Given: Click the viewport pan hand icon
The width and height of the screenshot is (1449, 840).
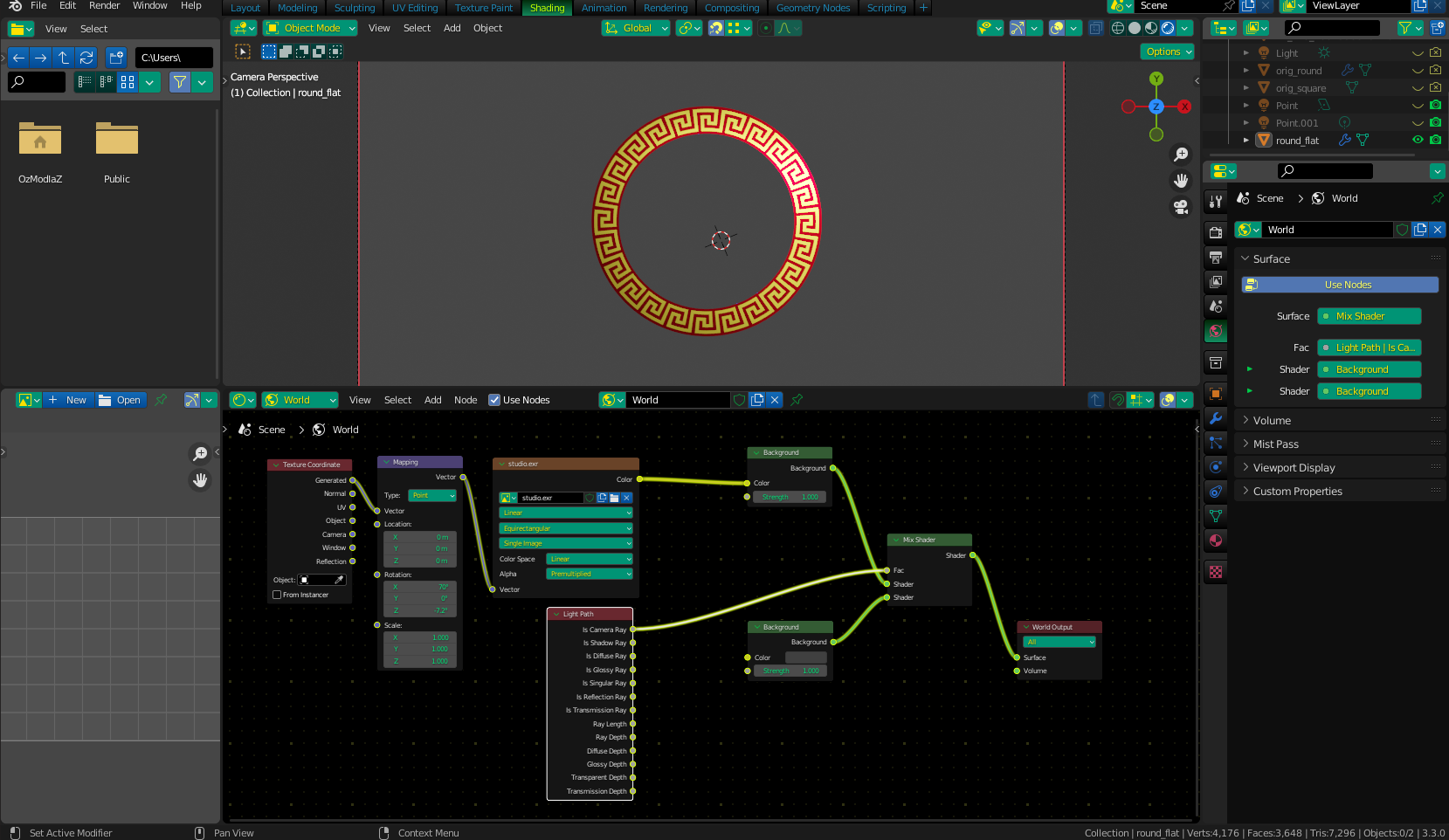Looking at the screenshot, I should click(1181, 181).
